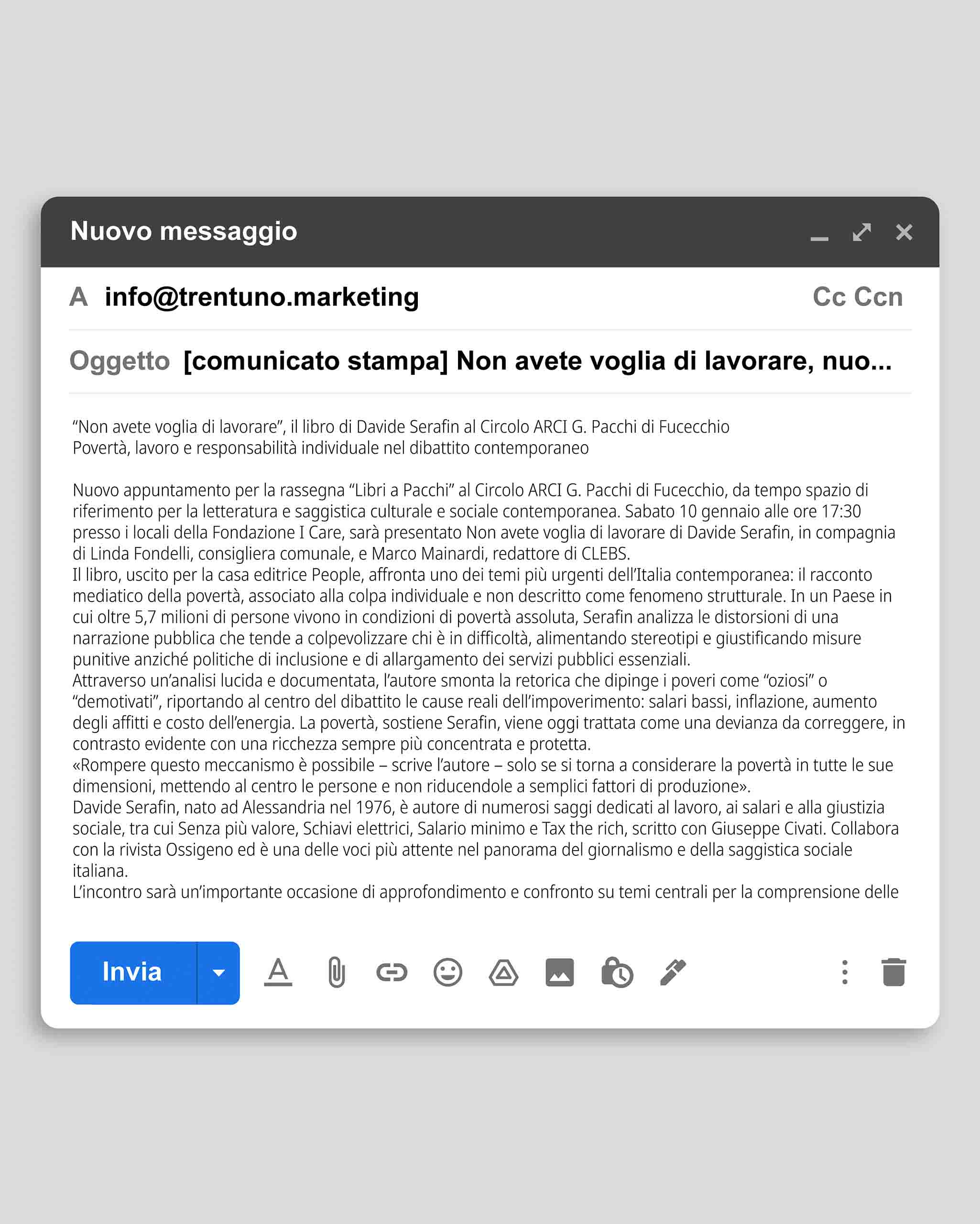This screenshot has height=1224, width=980.
Task: Click the Invia send button
Action: click(132, 973)
